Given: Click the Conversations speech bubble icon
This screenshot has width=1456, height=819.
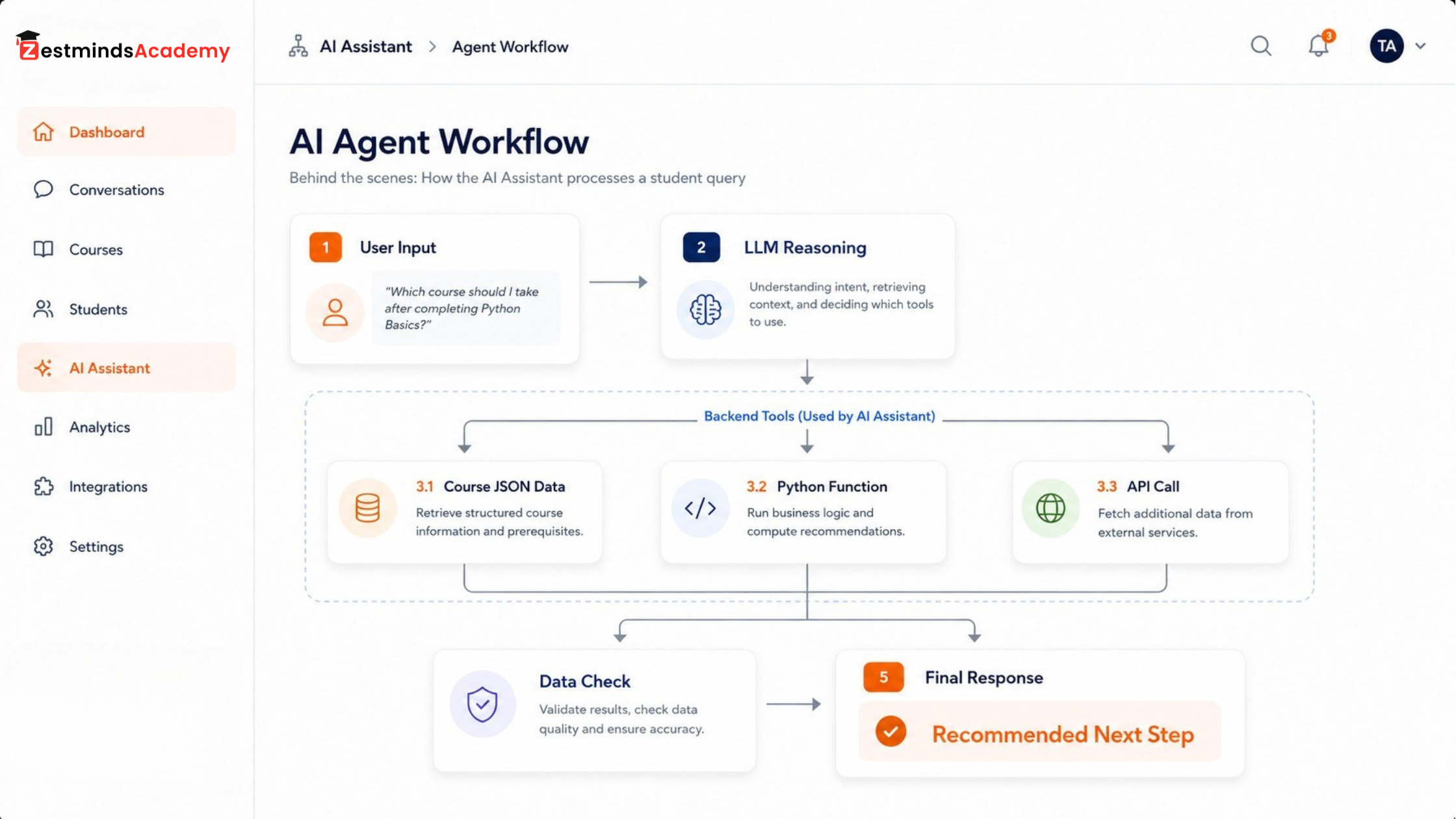Looking at the screenshot, I should (x=43, y=189).
